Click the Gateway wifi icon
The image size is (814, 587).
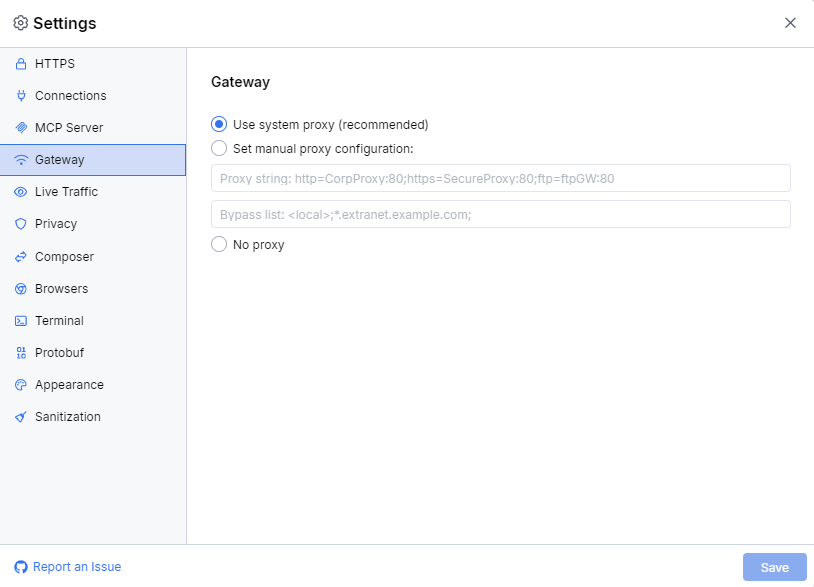pyautogui.click(x=20, y=159)
